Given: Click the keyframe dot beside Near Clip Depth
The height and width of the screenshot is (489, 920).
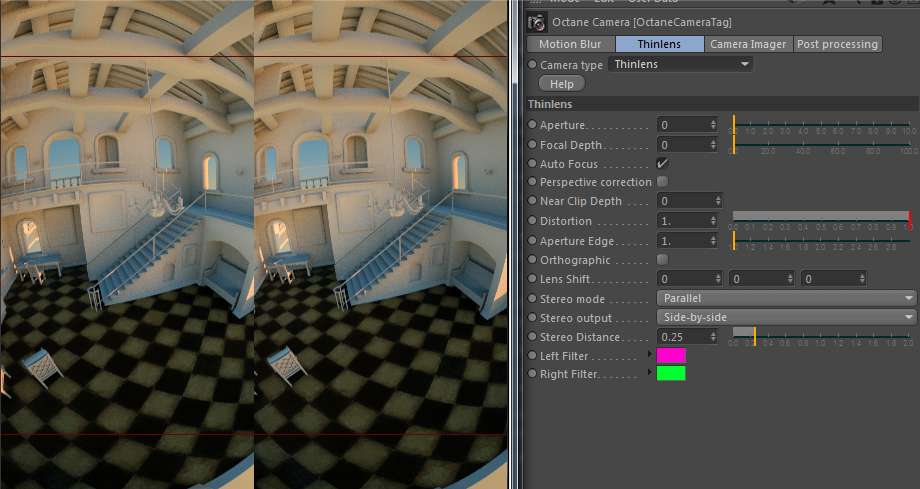Looking at the screenshot, I should [532, 201].
